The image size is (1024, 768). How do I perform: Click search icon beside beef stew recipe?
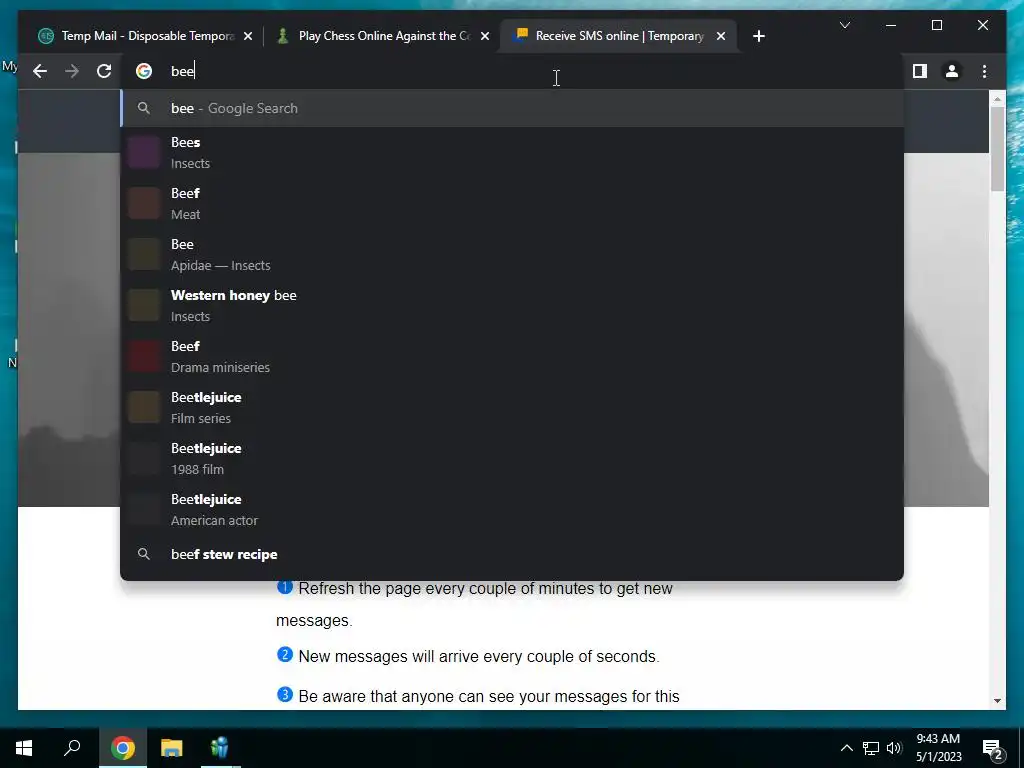(x=144, y=554)
